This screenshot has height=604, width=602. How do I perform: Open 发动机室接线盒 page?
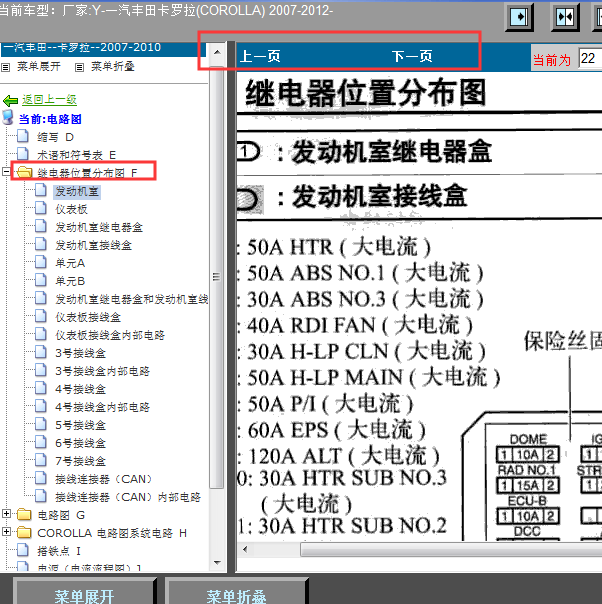click(x=94, y=245)
